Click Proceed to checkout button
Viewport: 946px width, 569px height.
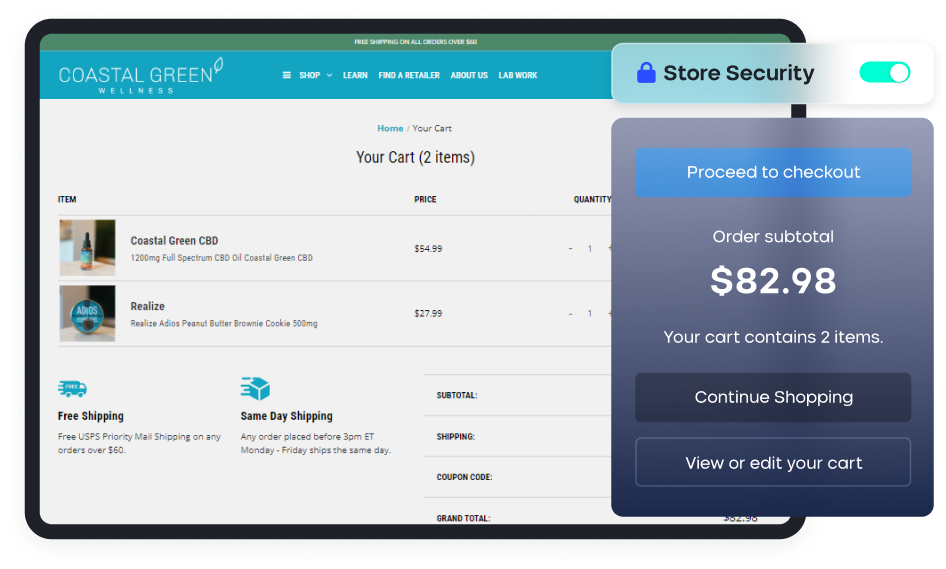point(773,173)
